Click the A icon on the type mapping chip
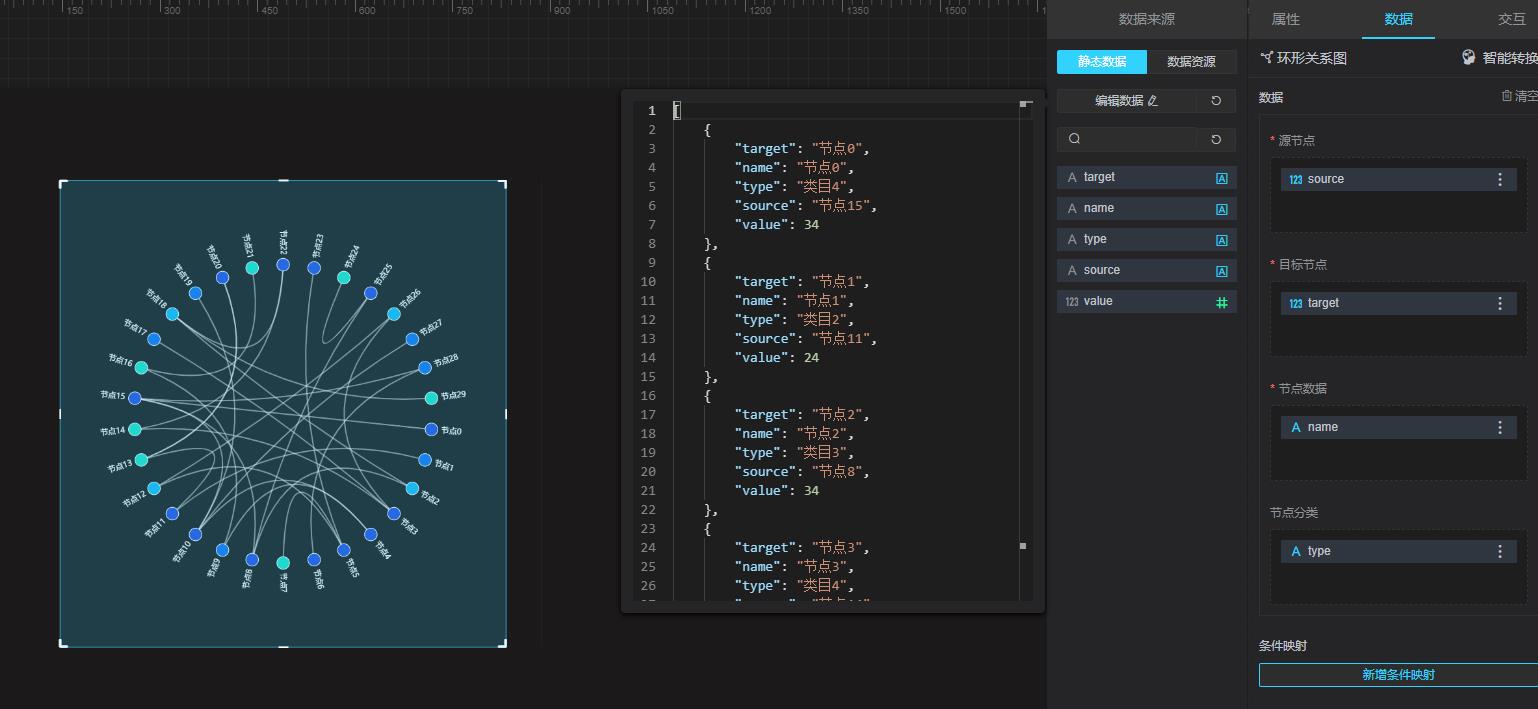The image size is (1538, 709). [1296, 551]
